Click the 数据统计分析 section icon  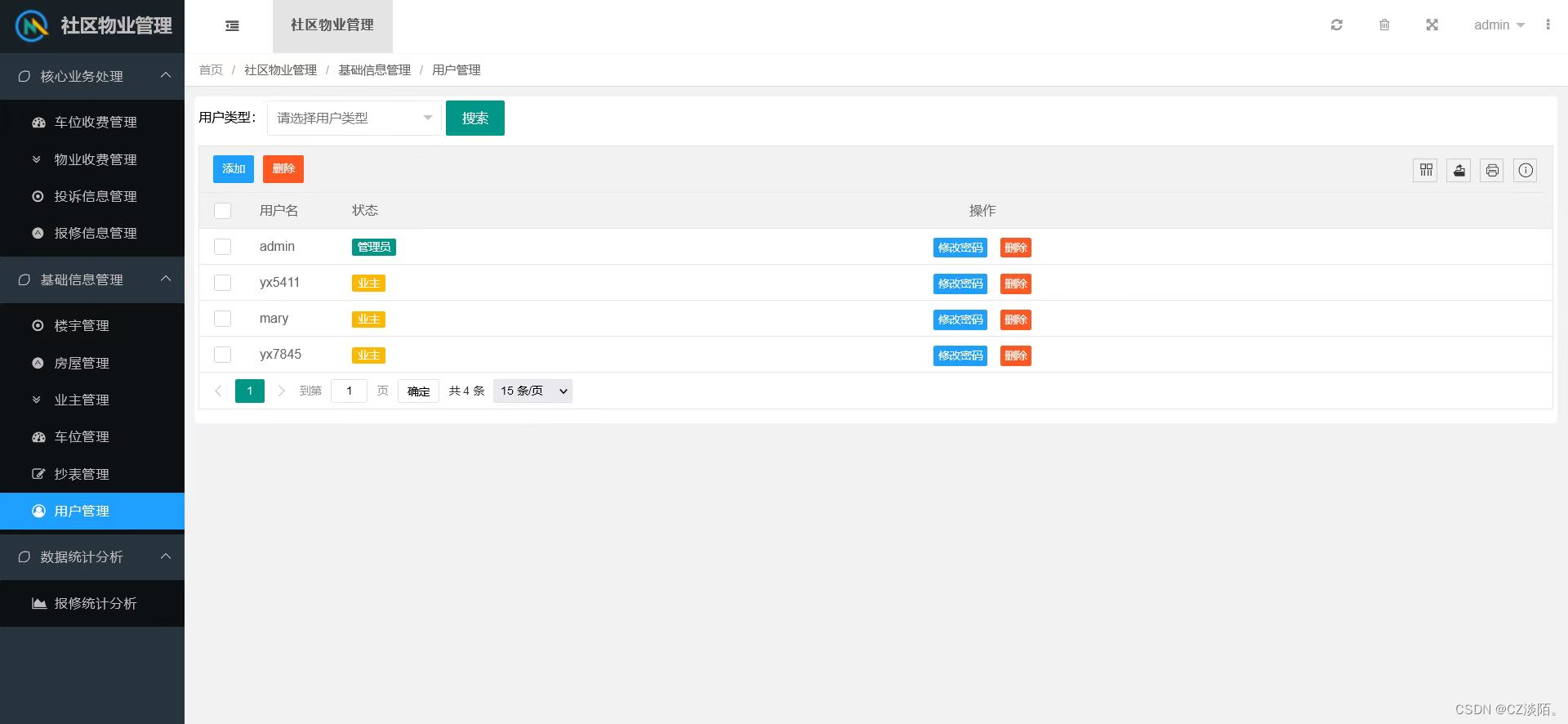click(x=24, y=556)
